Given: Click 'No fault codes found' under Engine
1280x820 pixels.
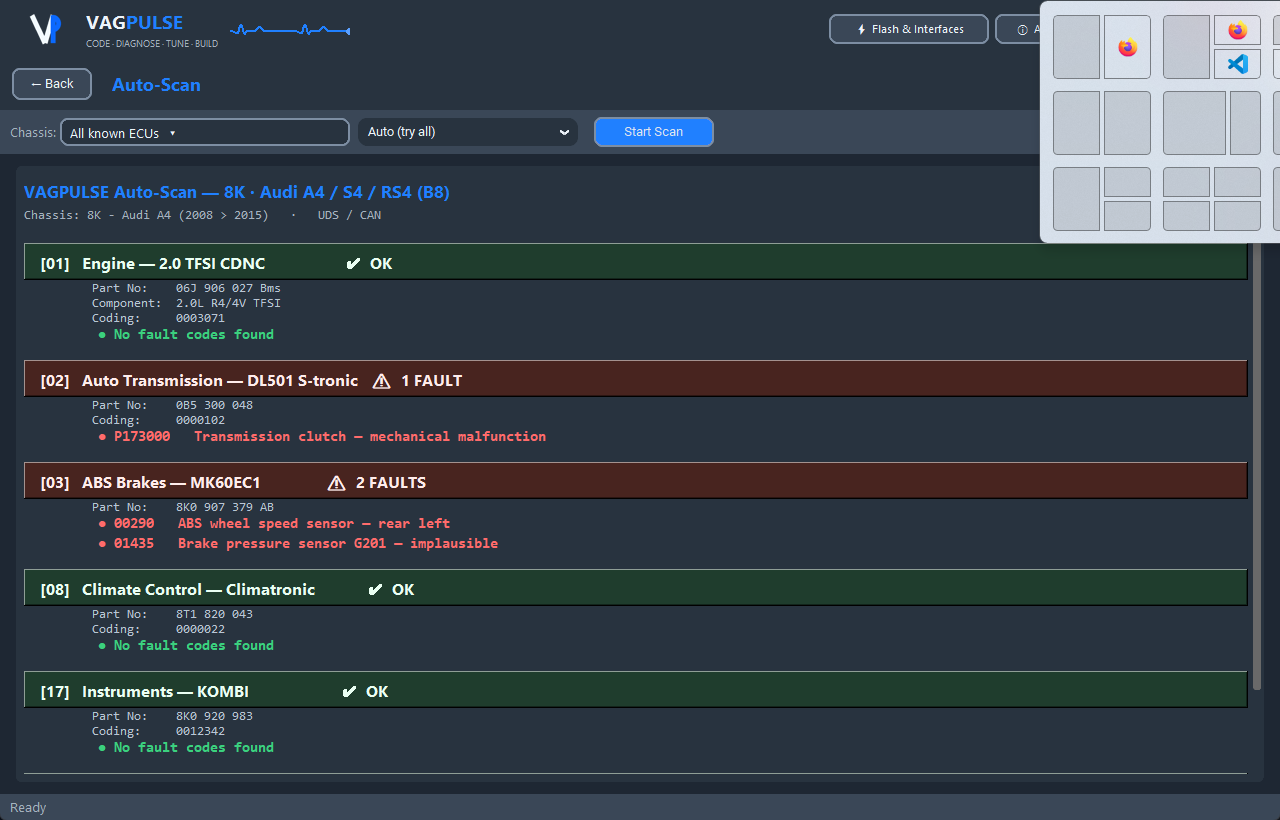Looking at the screenshot, I should pyautogui.click(x=186, y=335).
